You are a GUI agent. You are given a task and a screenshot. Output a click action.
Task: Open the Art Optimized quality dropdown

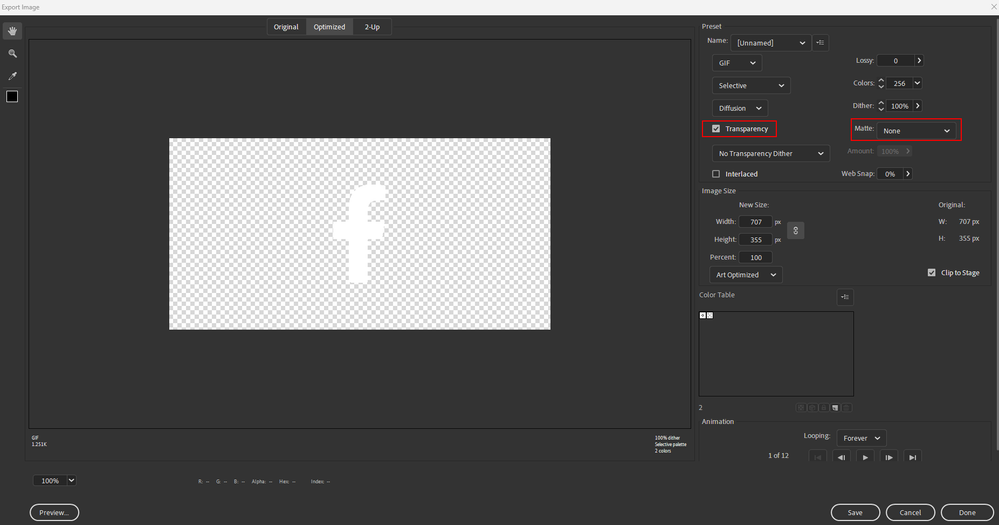tap(746, 275)
